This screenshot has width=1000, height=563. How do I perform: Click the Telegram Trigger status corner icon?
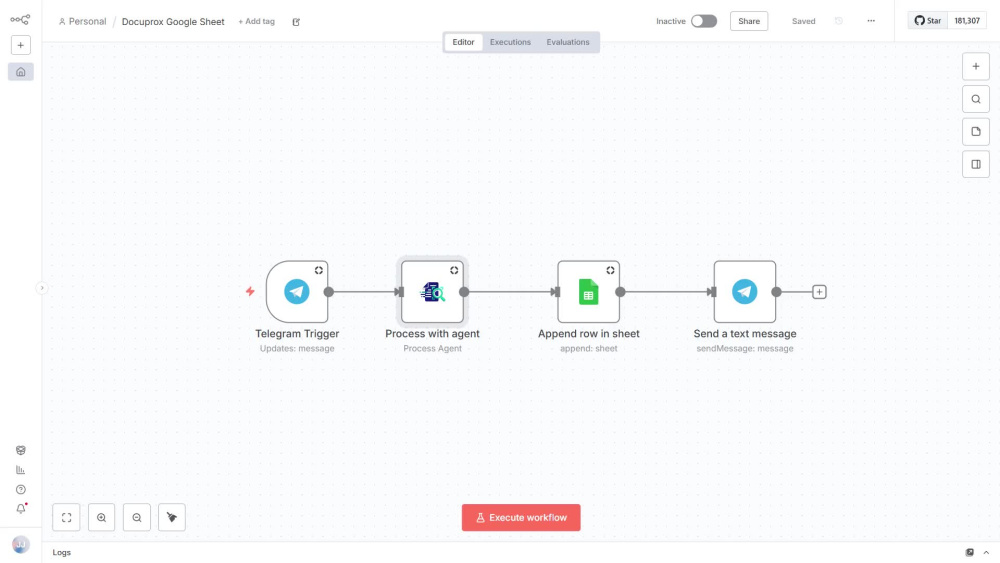(x=319, y=270)
